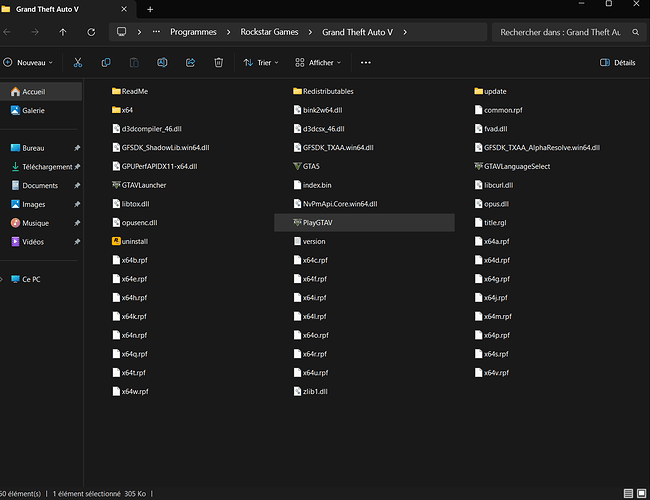
Task: Click Programmes in the address bar
Action: [x=193, y=32]
